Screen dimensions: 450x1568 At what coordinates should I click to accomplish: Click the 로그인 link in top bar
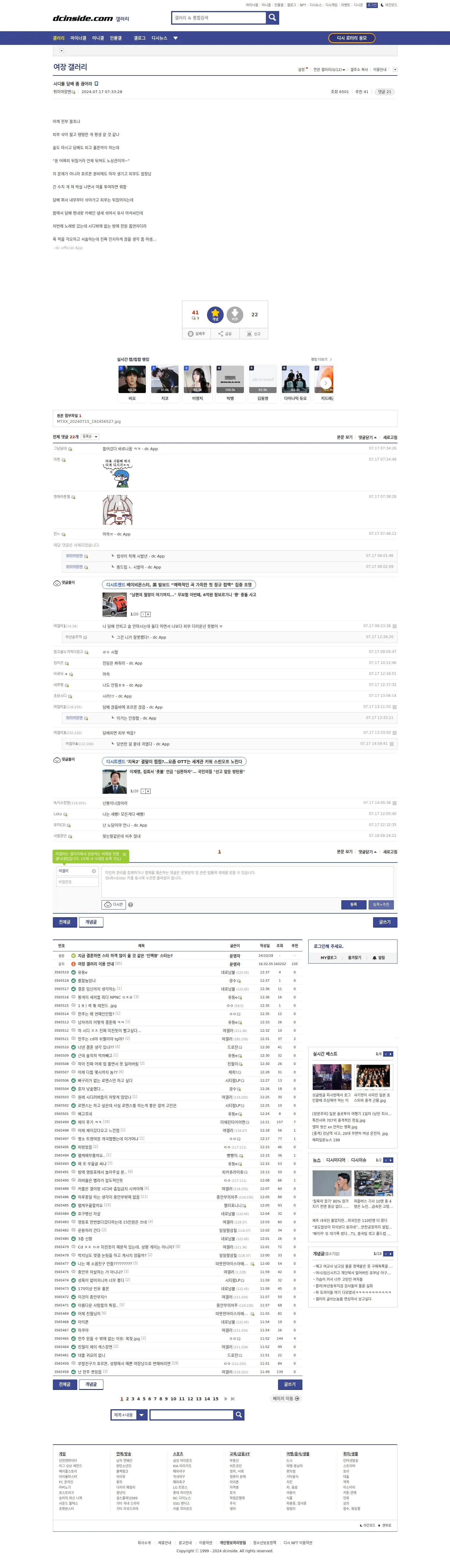tap(372, 5)
